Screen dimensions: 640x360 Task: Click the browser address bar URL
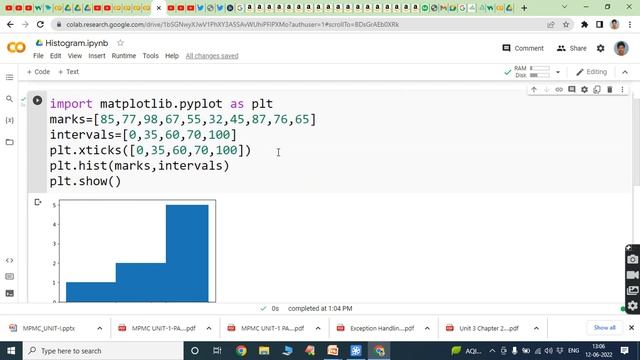point(233,24)
